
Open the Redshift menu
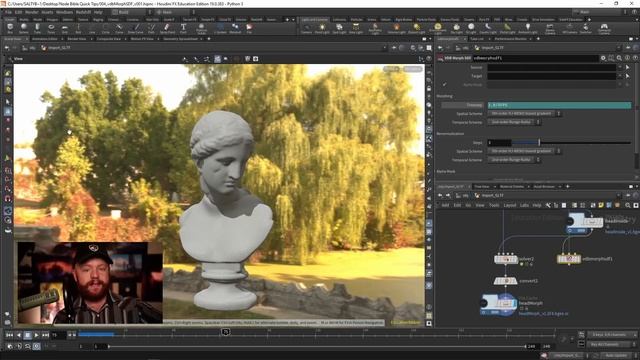click(83, 12)
